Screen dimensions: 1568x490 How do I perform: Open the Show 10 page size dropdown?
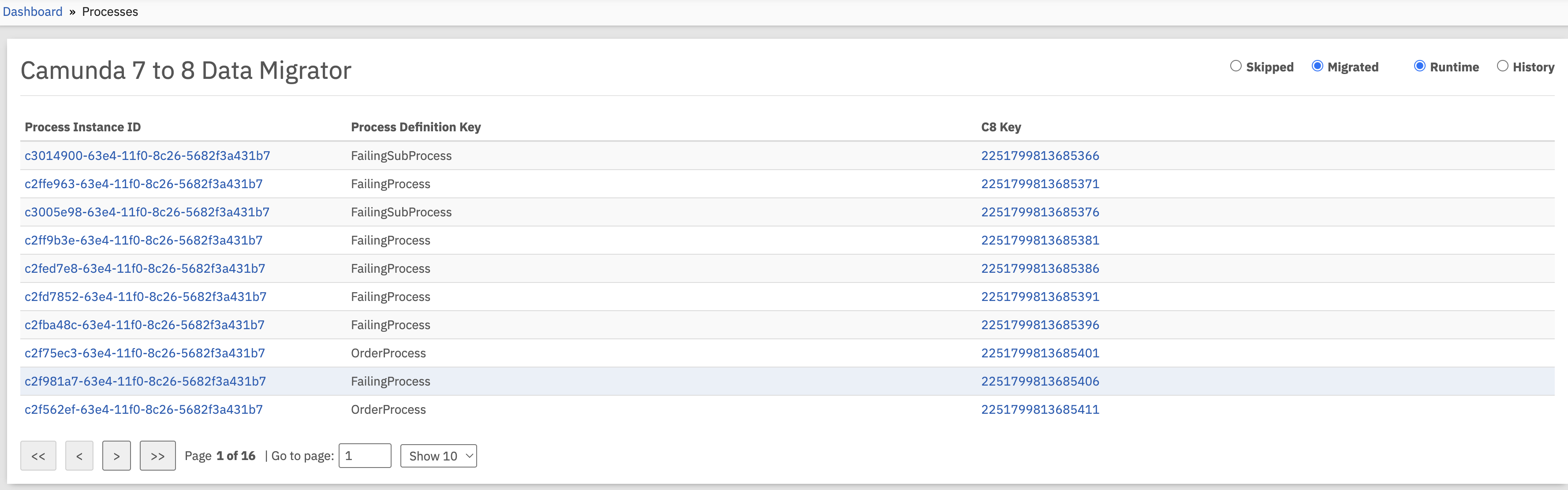[438, 456]
